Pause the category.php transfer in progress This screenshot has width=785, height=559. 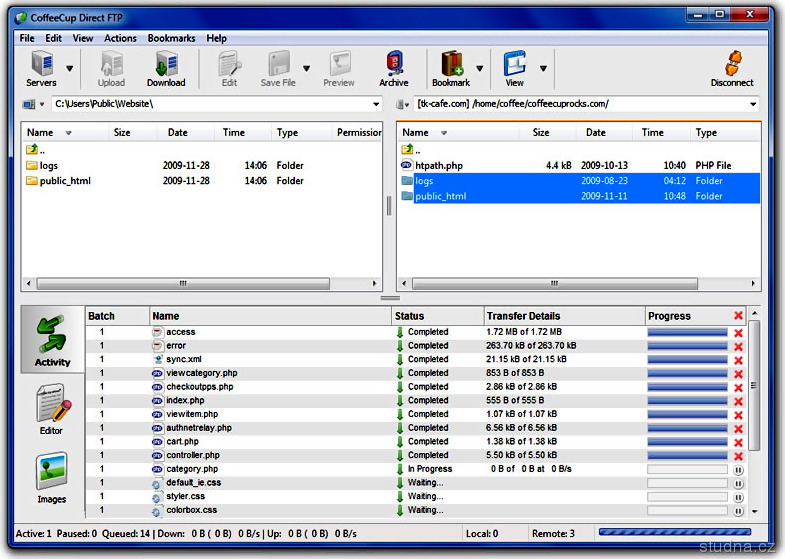739,469
